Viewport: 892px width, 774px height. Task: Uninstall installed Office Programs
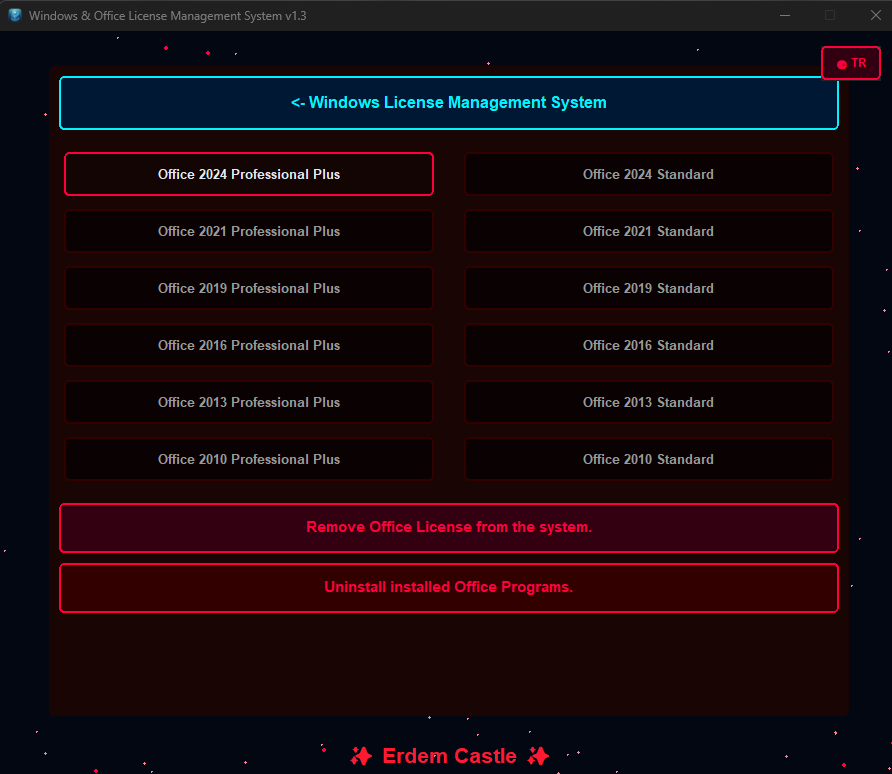point(449,588)
